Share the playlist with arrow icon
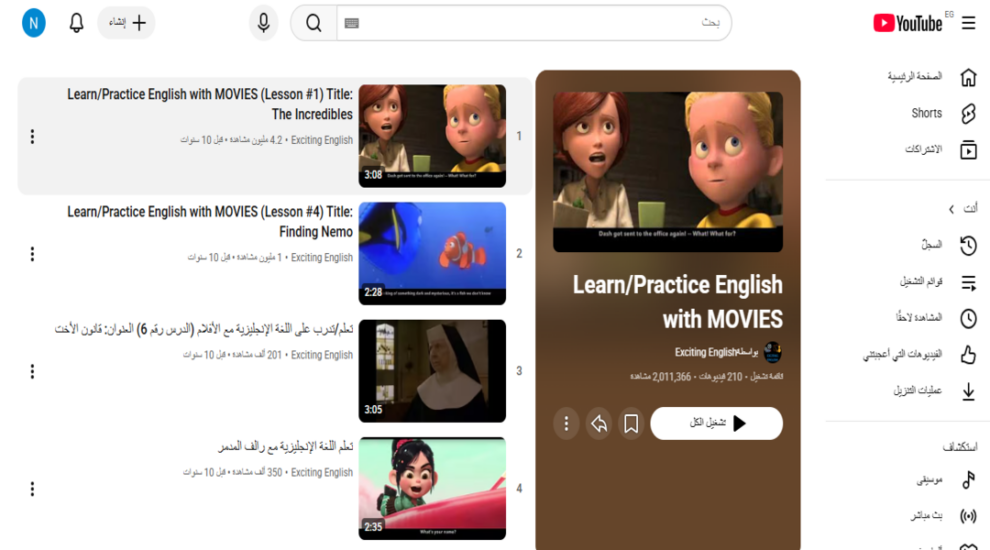This screenshot has height=550, width=990. (x=599, y=423)
